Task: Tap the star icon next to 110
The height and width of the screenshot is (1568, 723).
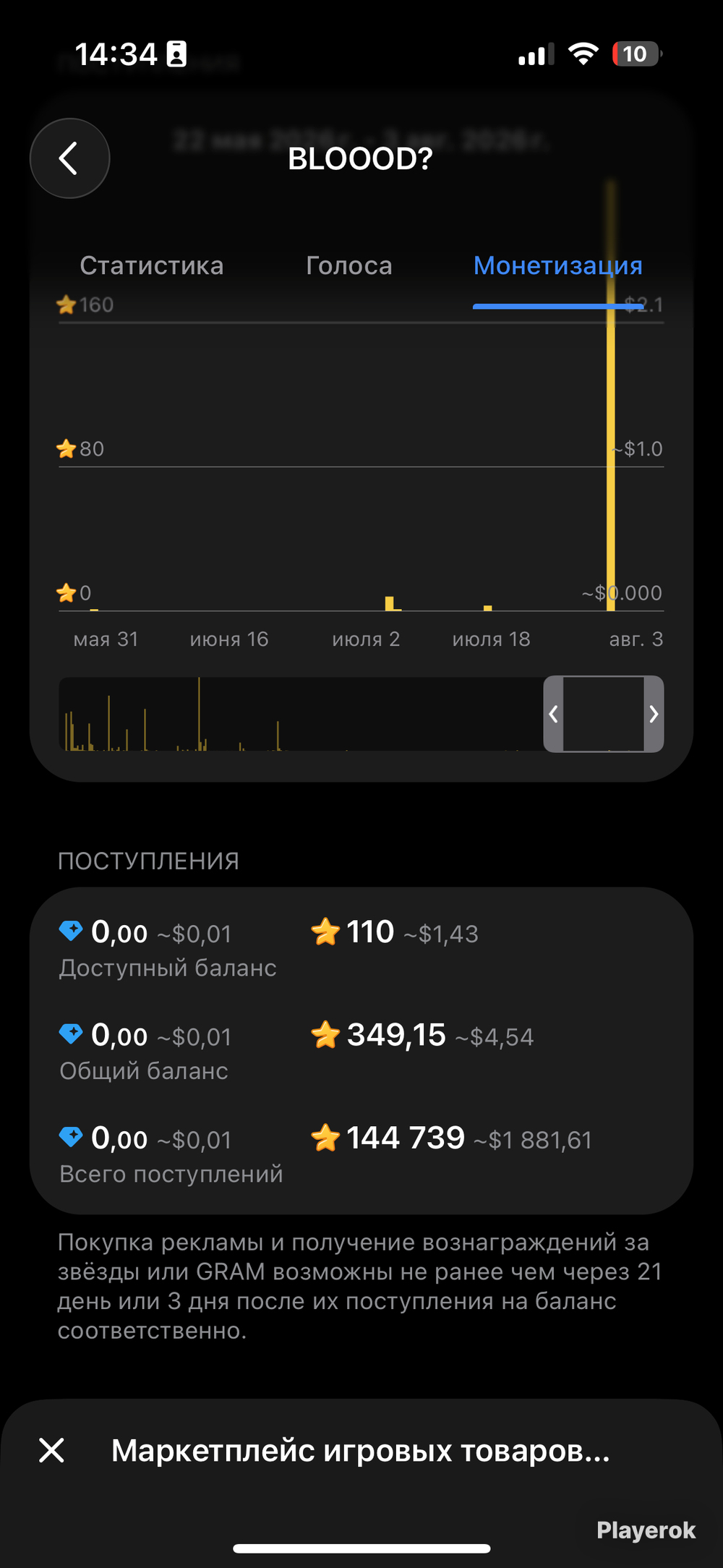Action: click(325, 931)
